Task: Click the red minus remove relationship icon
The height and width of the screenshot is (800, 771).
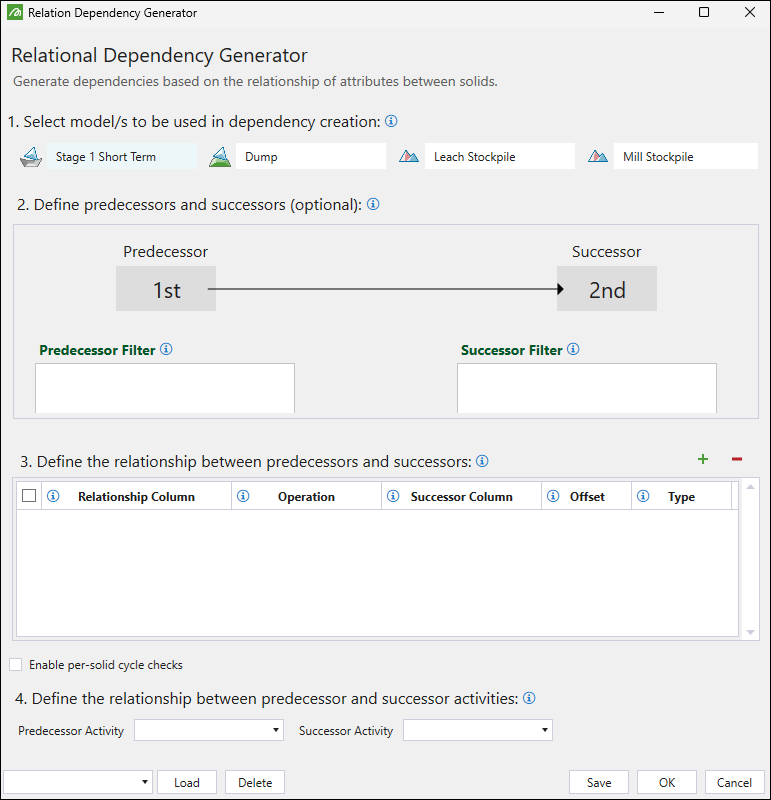Action: point(737,459)
